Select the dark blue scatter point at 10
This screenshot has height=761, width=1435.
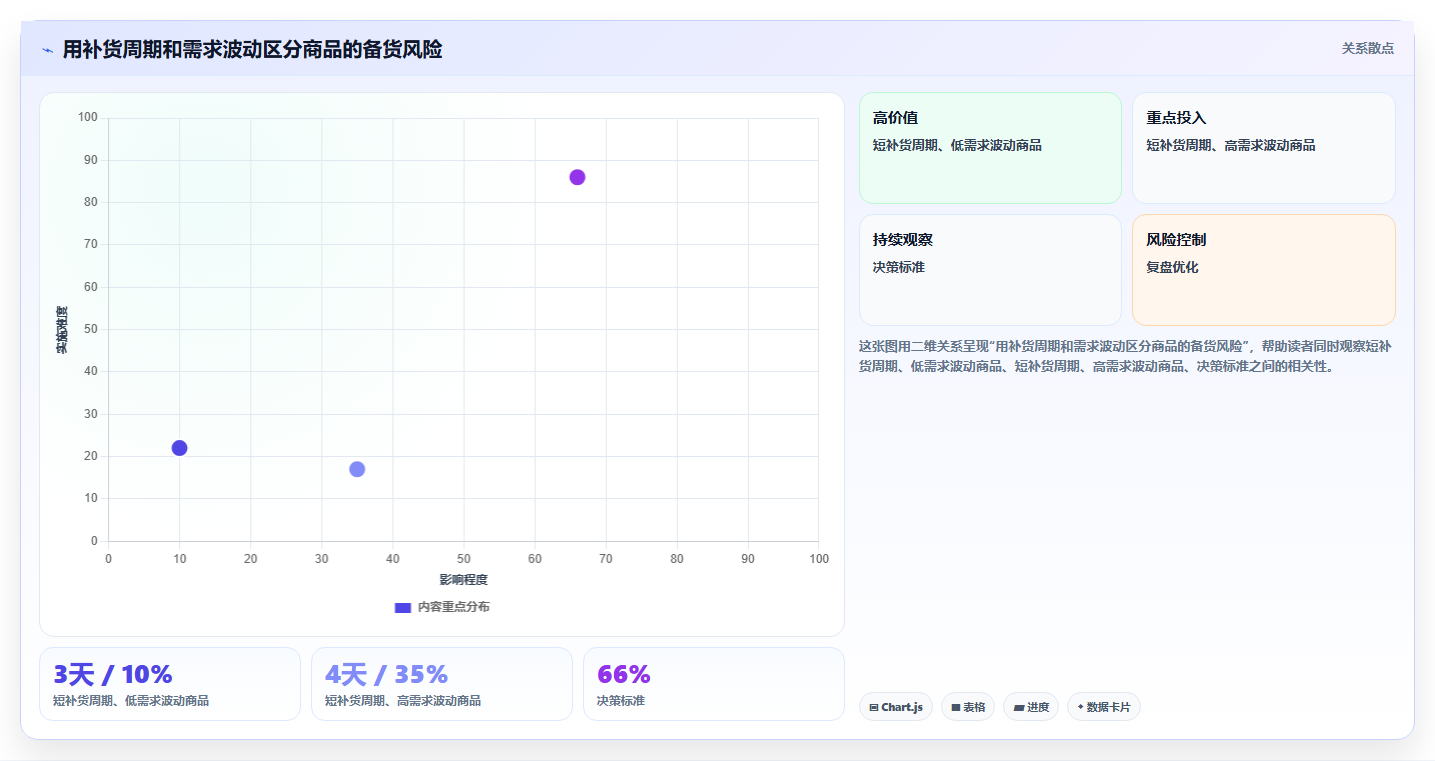pos(179,448)
